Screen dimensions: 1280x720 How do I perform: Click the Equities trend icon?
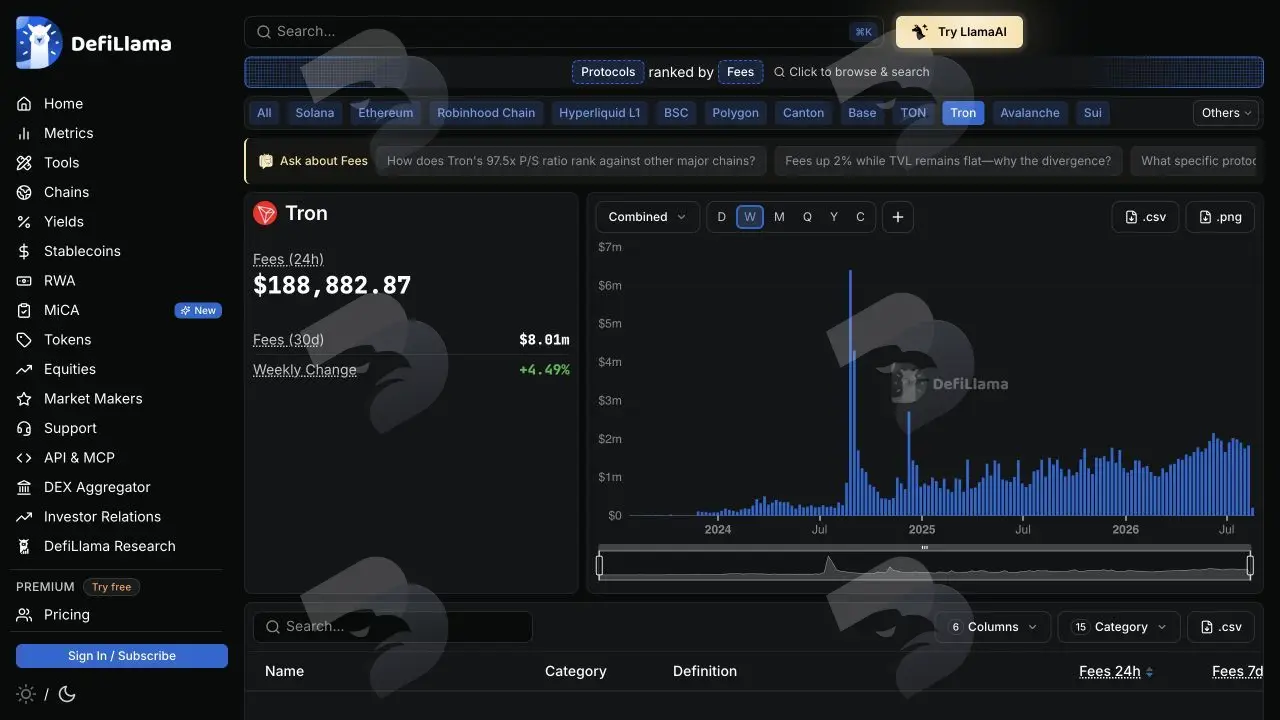[24, 369]
